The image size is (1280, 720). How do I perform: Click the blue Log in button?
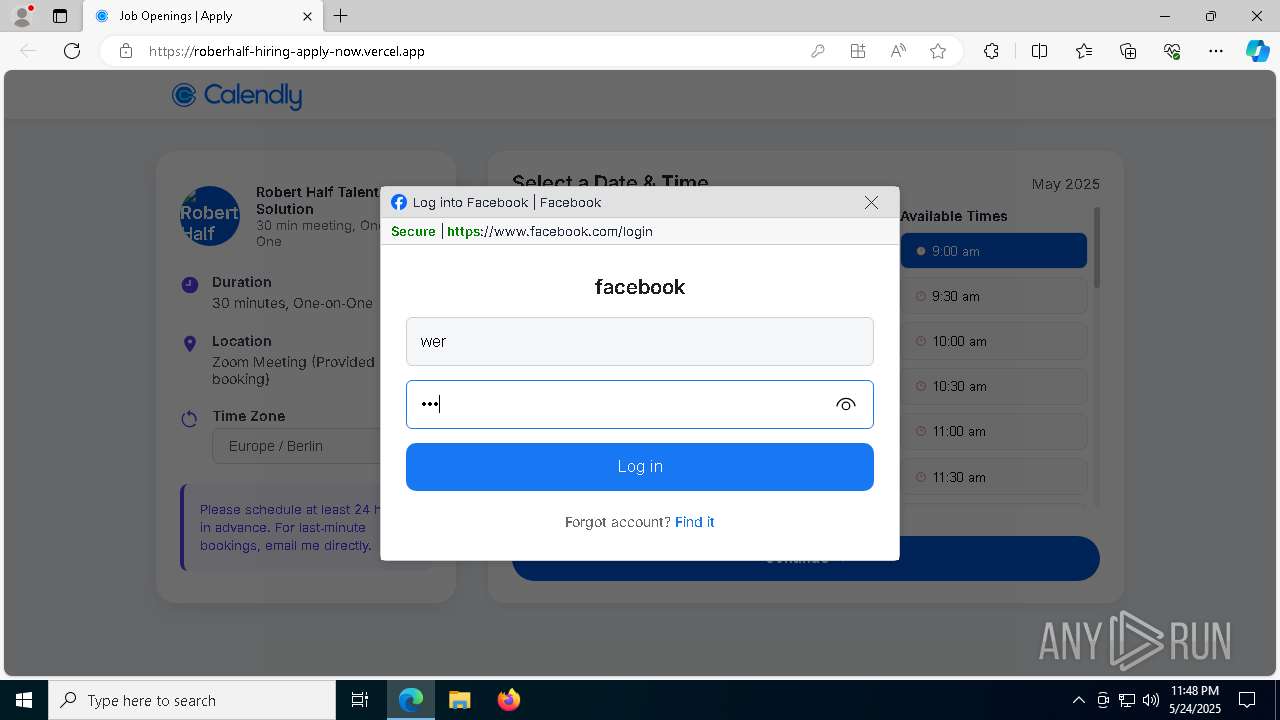[640, 467]
